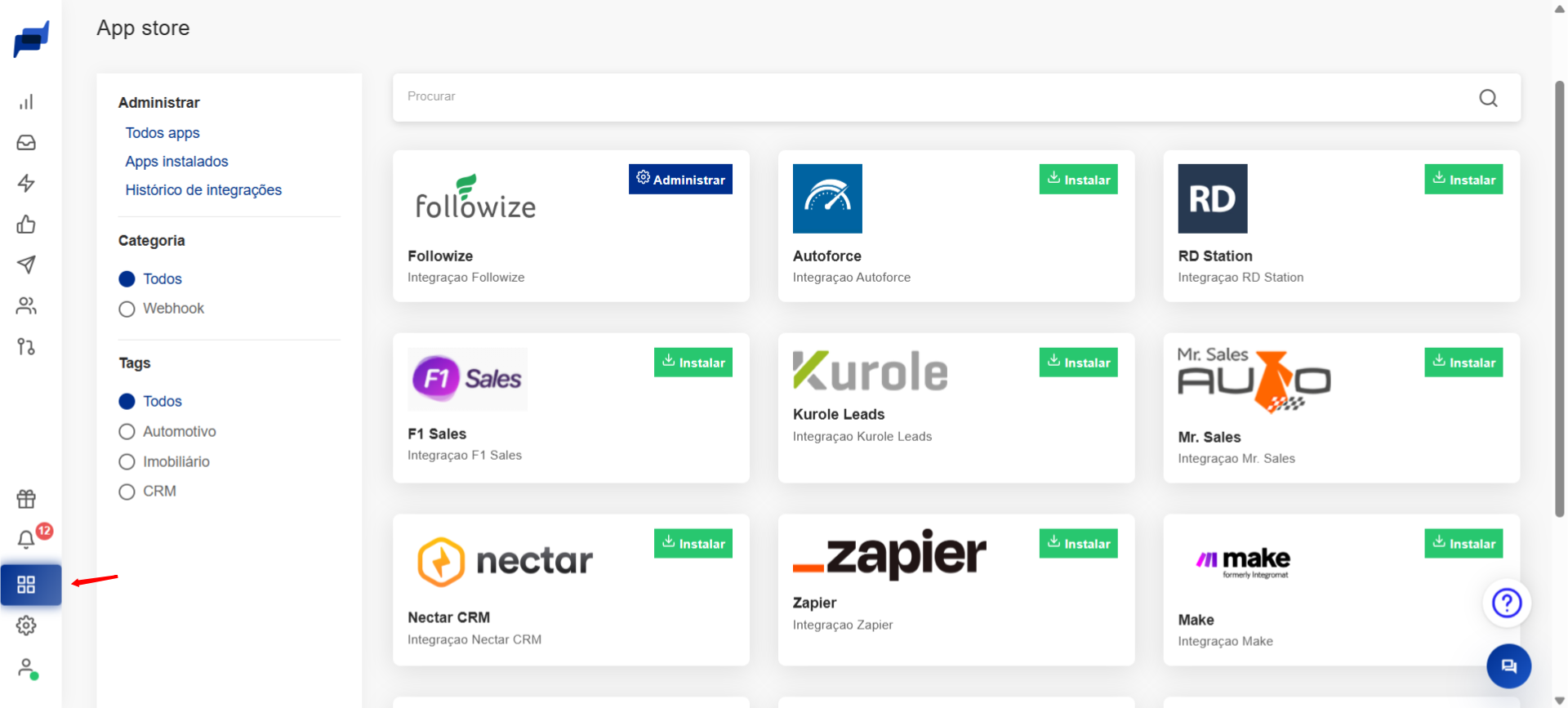
Task: Click the gift box icon in sidebar
Action: (x=26, y=498)
